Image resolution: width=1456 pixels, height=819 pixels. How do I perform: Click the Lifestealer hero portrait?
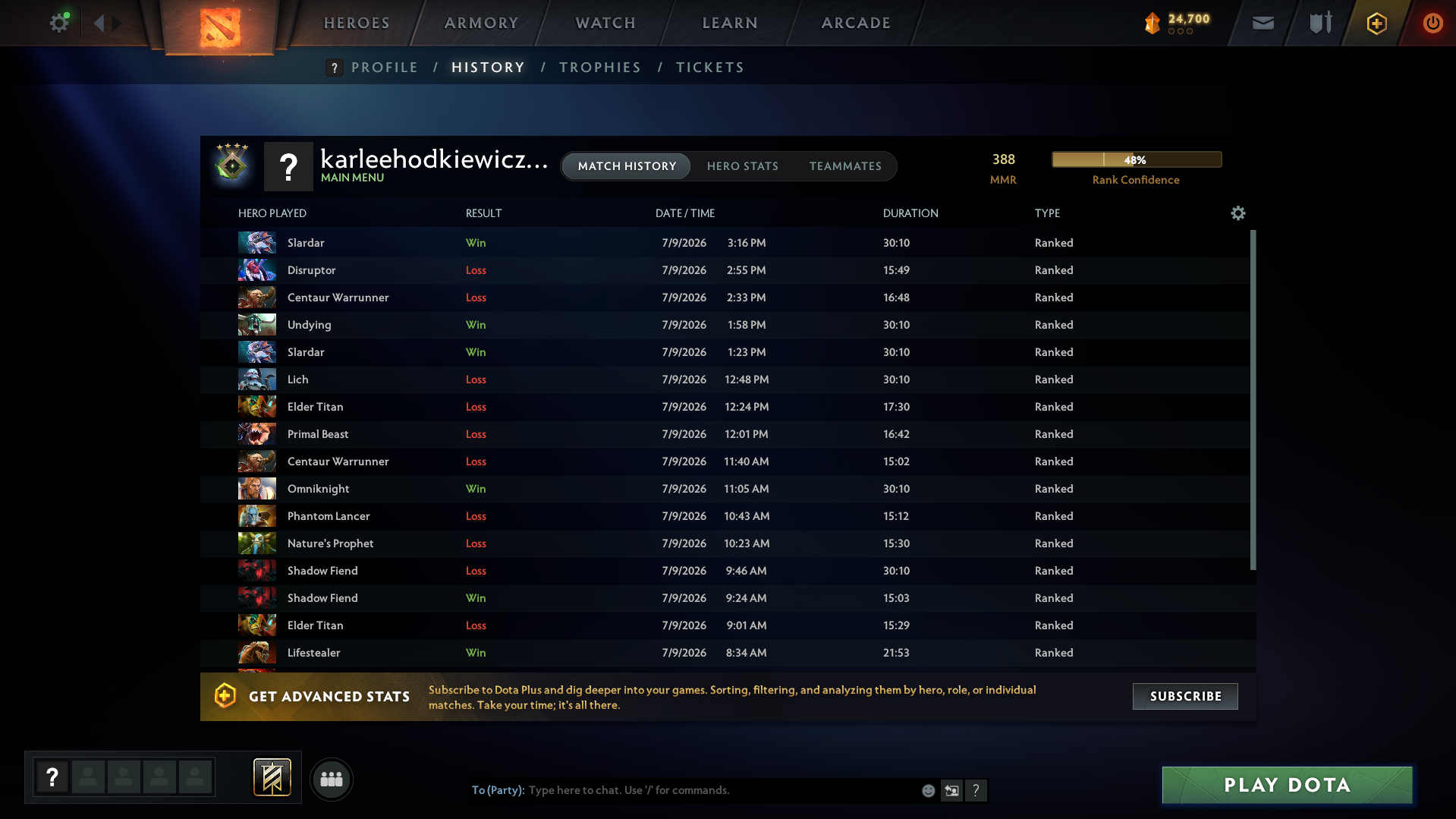257,653
